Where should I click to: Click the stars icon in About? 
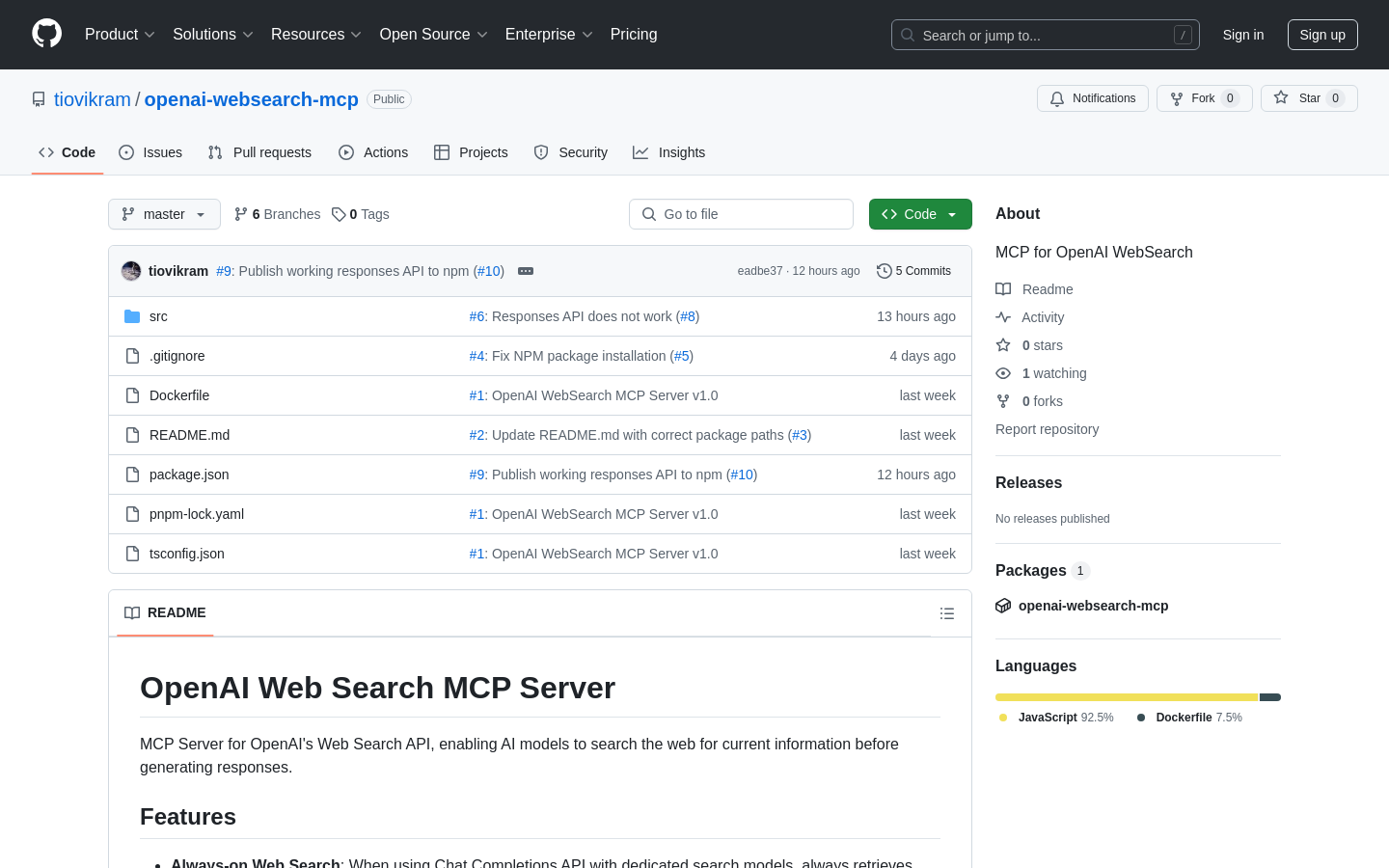click(x=1003, y=345)
